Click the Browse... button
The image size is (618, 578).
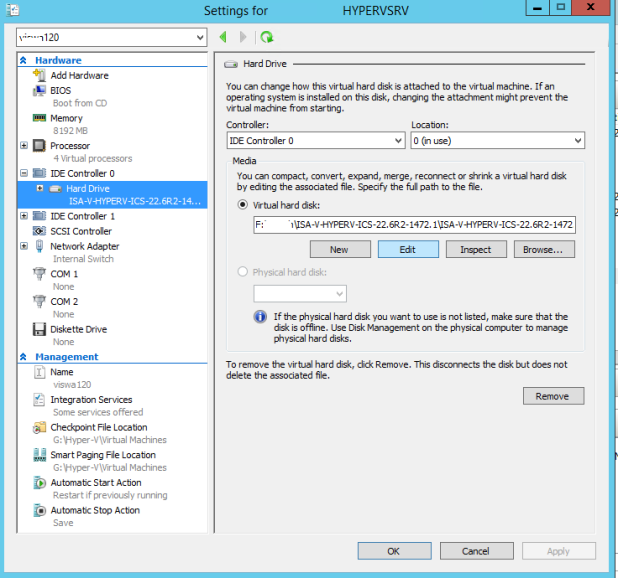(544, 249)
